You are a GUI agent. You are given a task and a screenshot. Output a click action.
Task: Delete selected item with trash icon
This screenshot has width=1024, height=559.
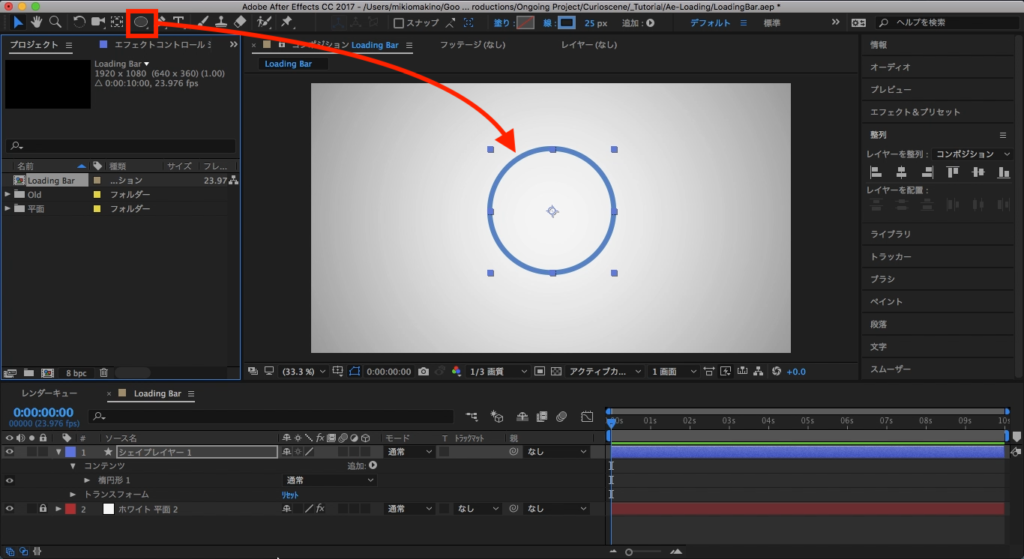104,373
